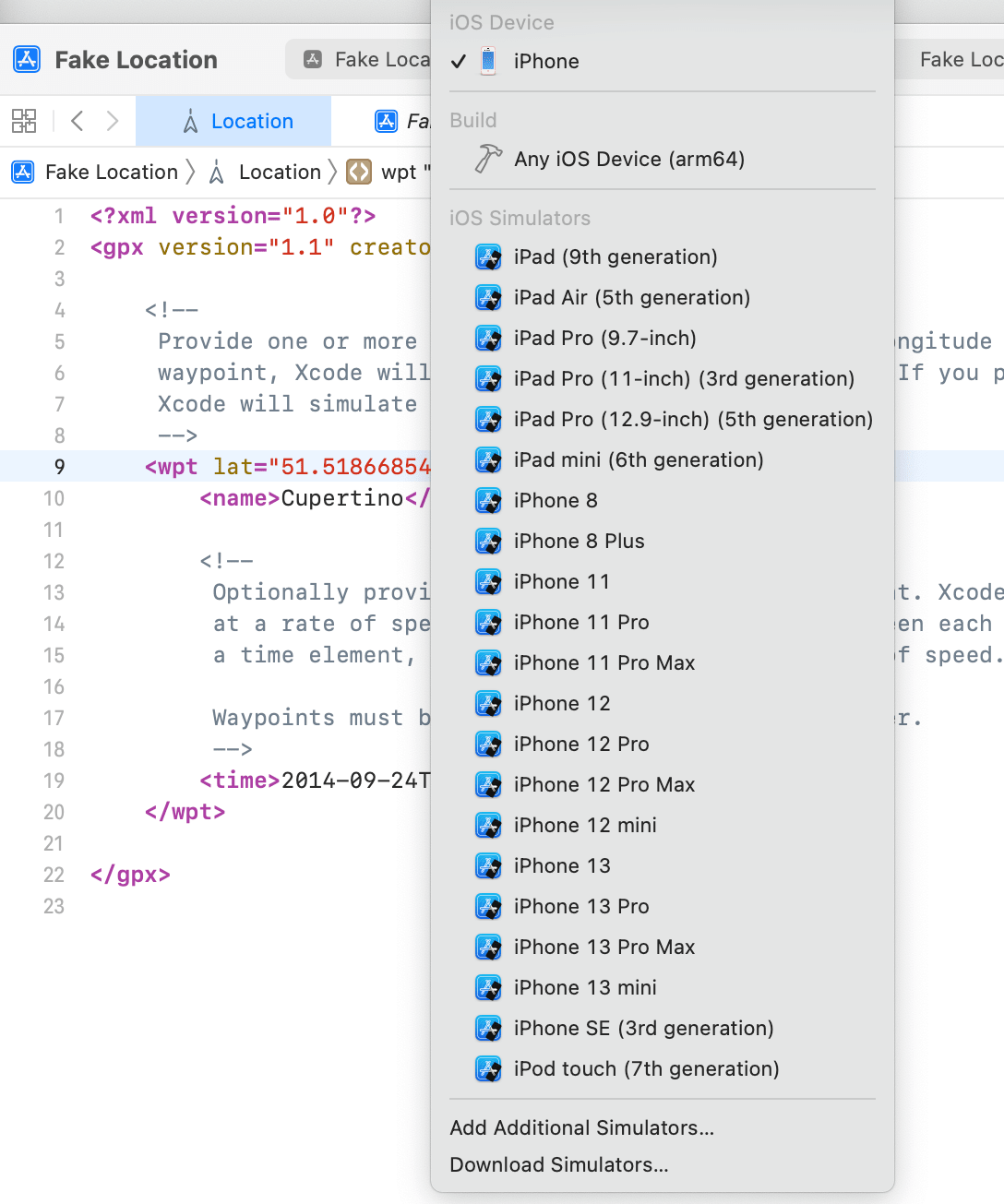The width and height of the screenshot is (1004, 1204).
Task: Click the wpt element icon in breadcrumb
Action: click(359, 172)
